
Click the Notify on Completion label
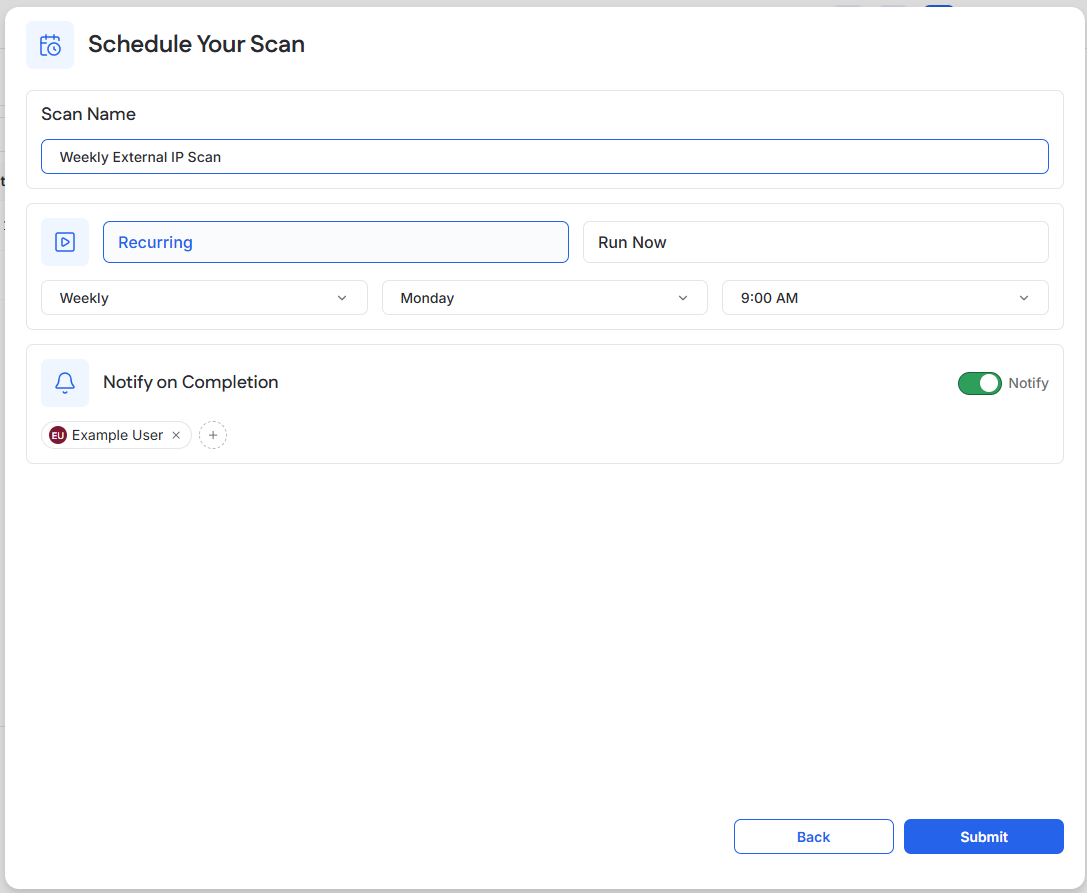click(x=191, y=383)
